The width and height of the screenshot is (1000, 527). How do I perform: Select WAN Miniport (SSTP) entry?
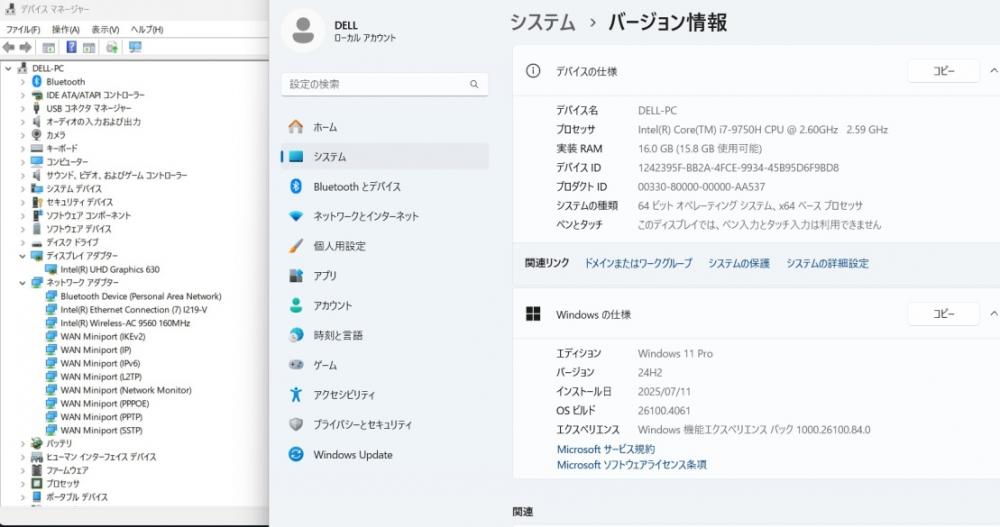tap(101, 430)
